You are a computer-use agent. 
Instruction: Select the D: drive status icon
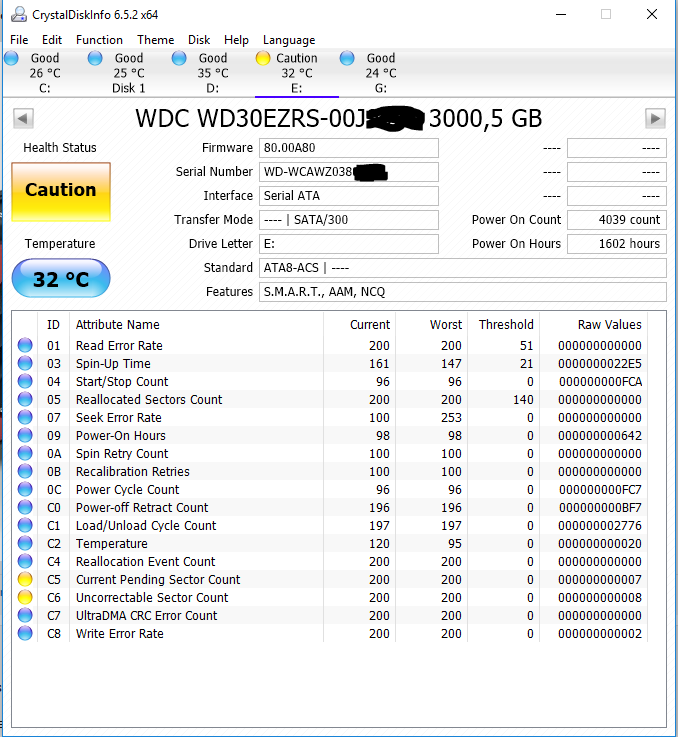179,58
